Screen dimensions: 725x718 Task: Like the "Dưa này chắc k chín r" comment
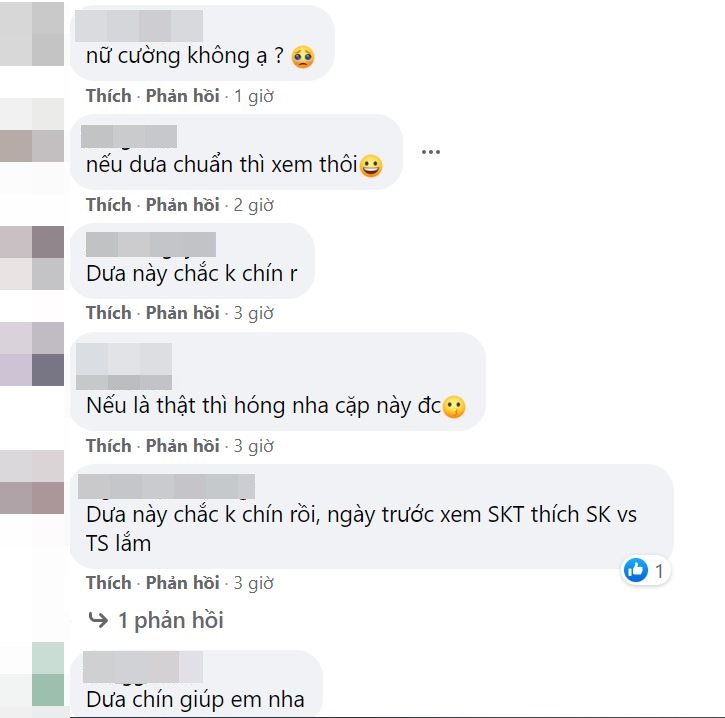(109, 313)
